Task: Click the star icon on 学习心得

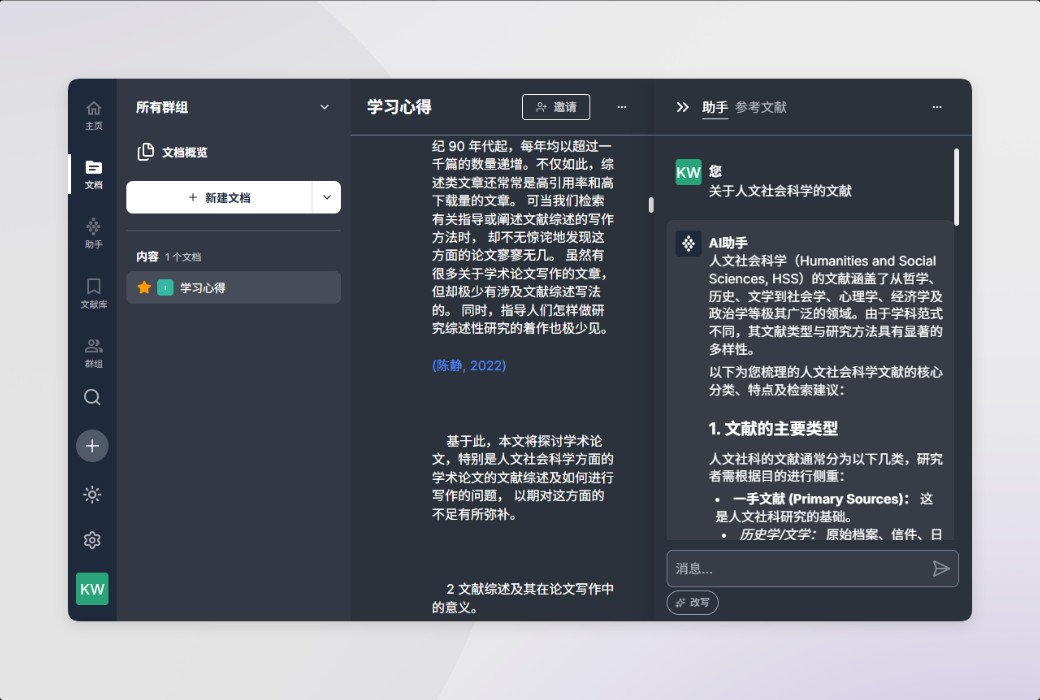Action: pyautogui.click(x=144, y=287)
